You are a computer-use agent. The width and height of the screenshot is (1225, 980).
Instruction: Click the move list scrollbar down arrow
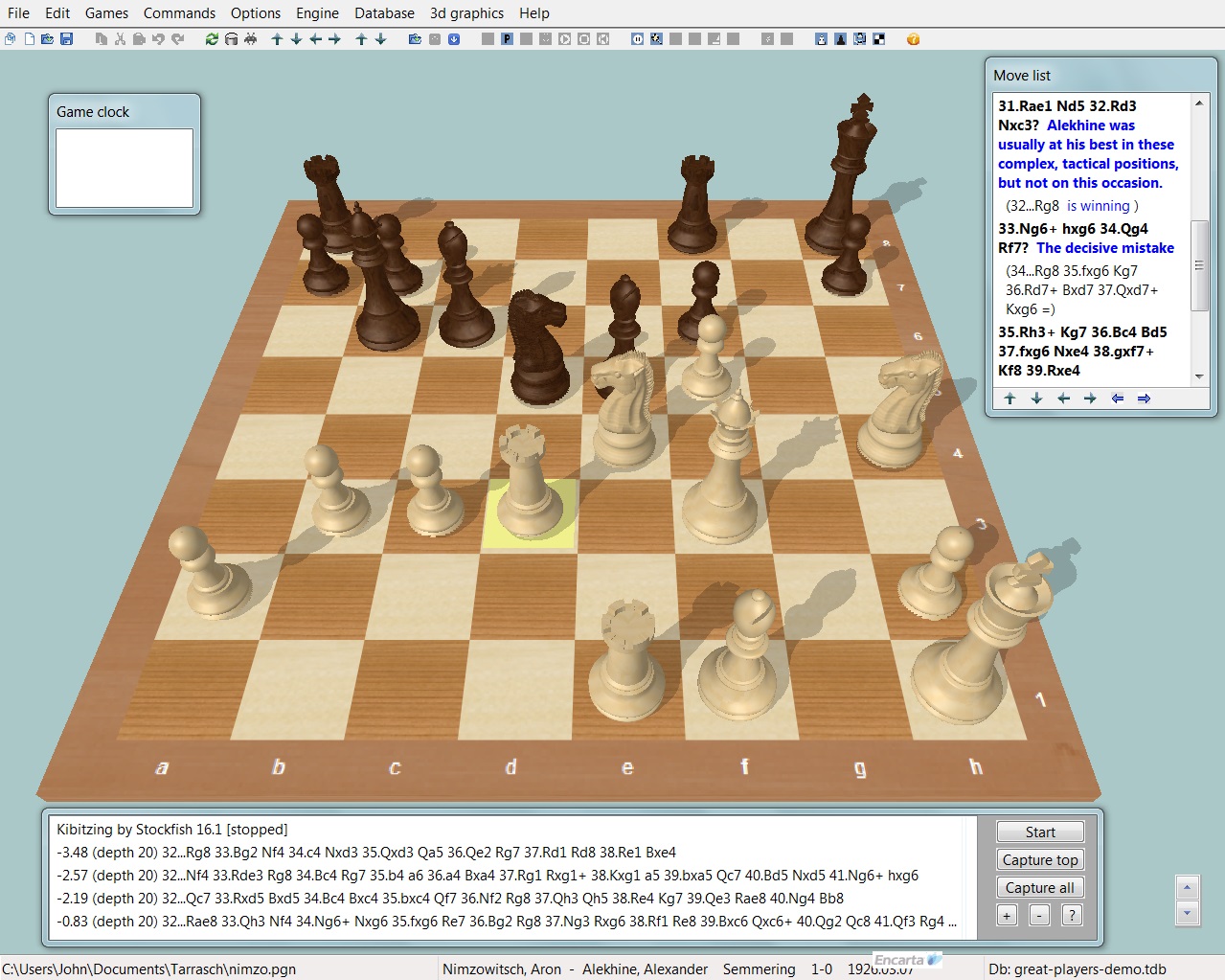click(x=1200, y=377)
